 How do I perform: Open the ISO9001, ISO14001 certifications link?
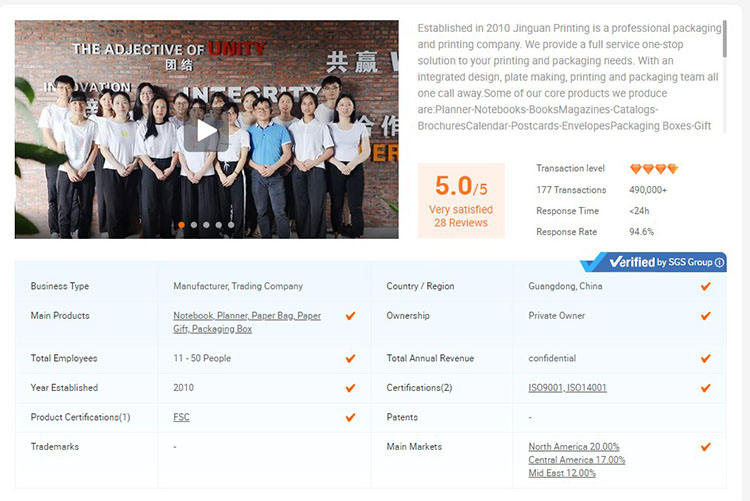pyautogui.click(x=567, y=388)
